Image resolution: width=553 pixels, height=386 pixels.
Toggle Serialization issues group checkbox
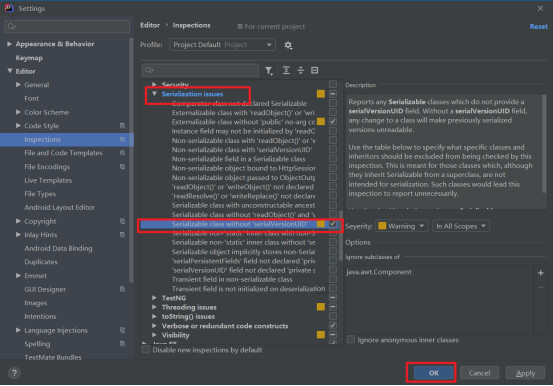point(333,94)
